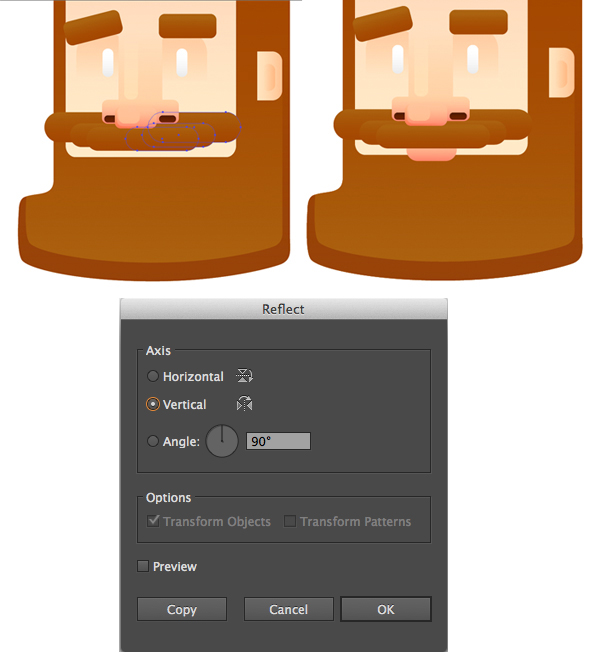The width and height of the screenshot is (600, 661).
Task: Click the 90° angle input field
Action: point(278,441)
